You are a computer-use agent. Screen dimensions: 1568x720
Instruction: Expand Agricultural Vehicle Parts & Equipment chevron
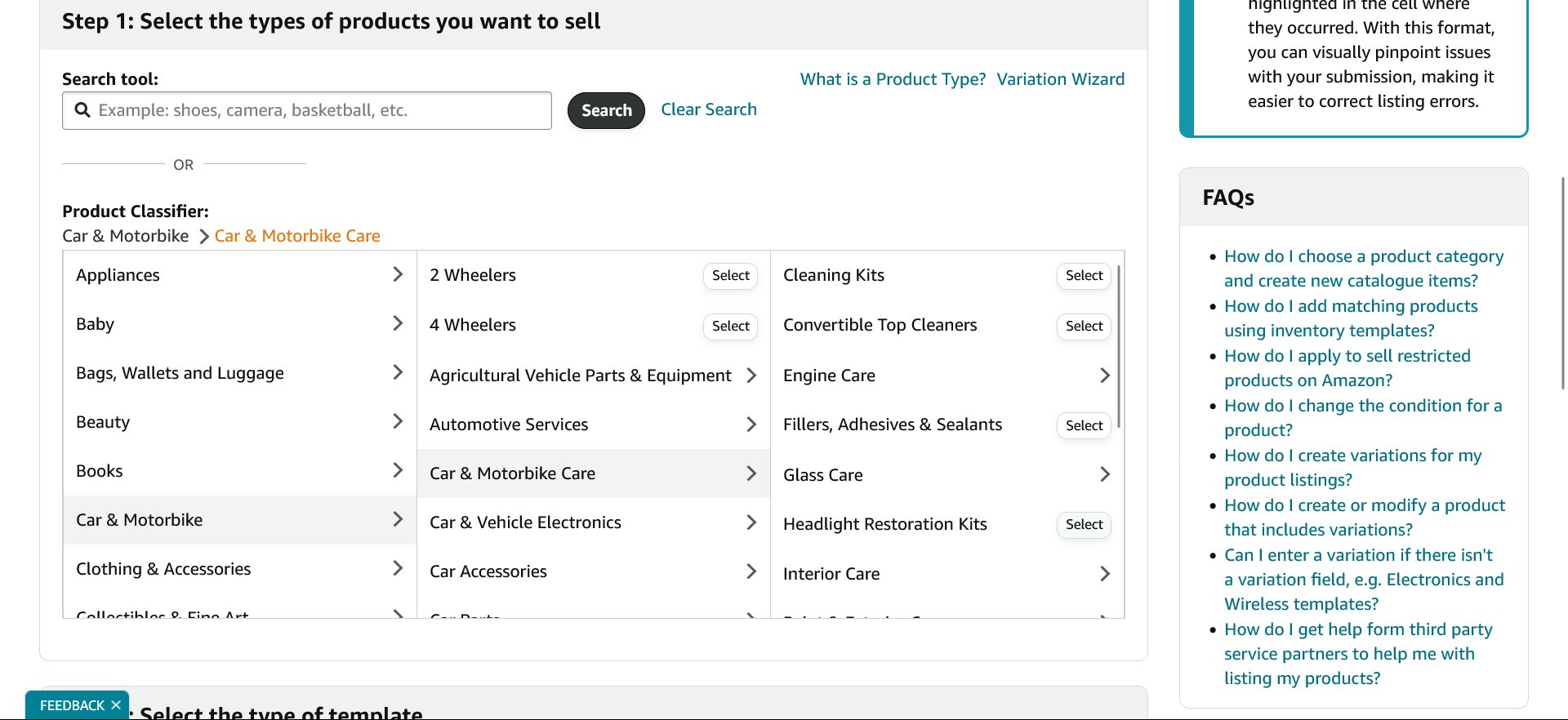pos(751,376)
